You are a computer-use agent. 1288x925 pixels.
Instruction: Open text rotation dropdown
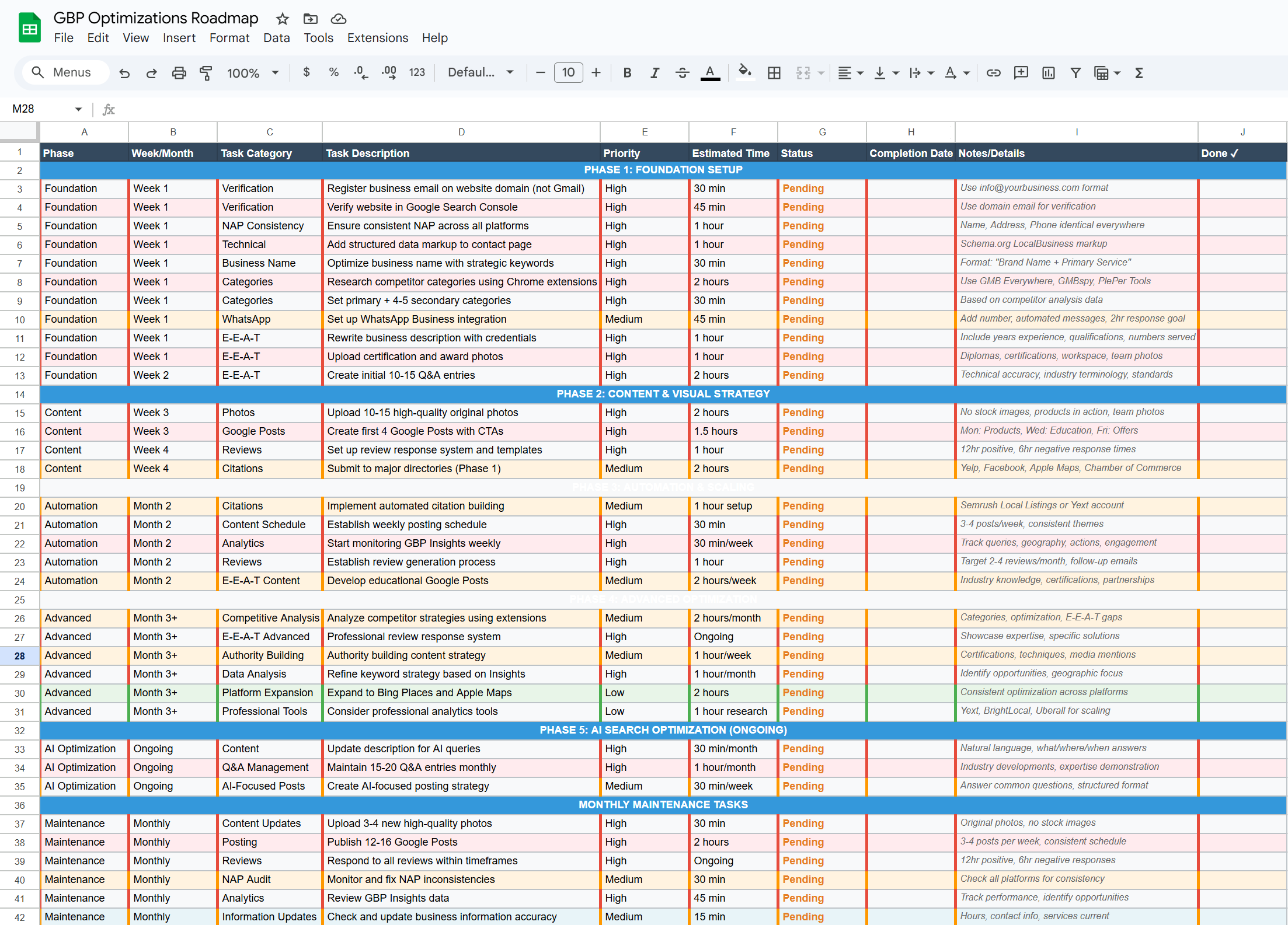[x=957, y=73]
